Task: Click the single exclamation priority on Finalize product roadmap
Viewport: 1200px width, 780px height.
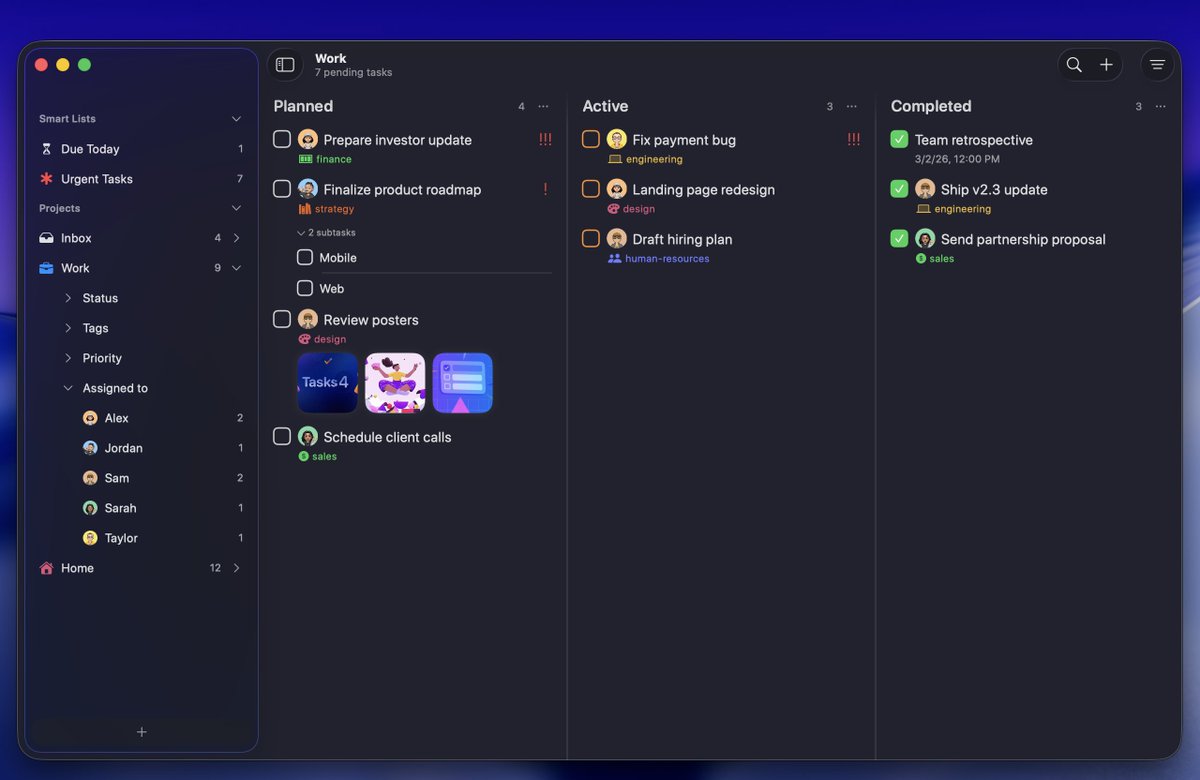Action: [545, 189]
